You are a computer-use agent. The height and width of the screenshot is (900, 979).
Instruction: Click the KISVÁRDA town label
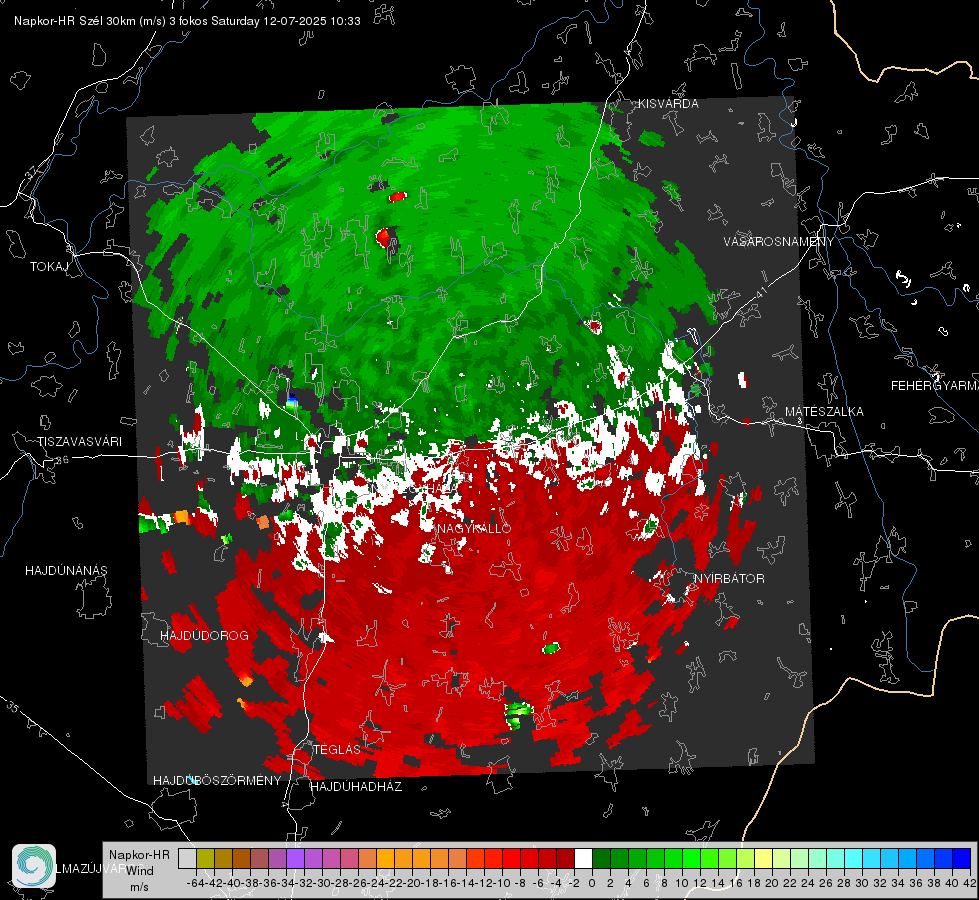point(668,104)
